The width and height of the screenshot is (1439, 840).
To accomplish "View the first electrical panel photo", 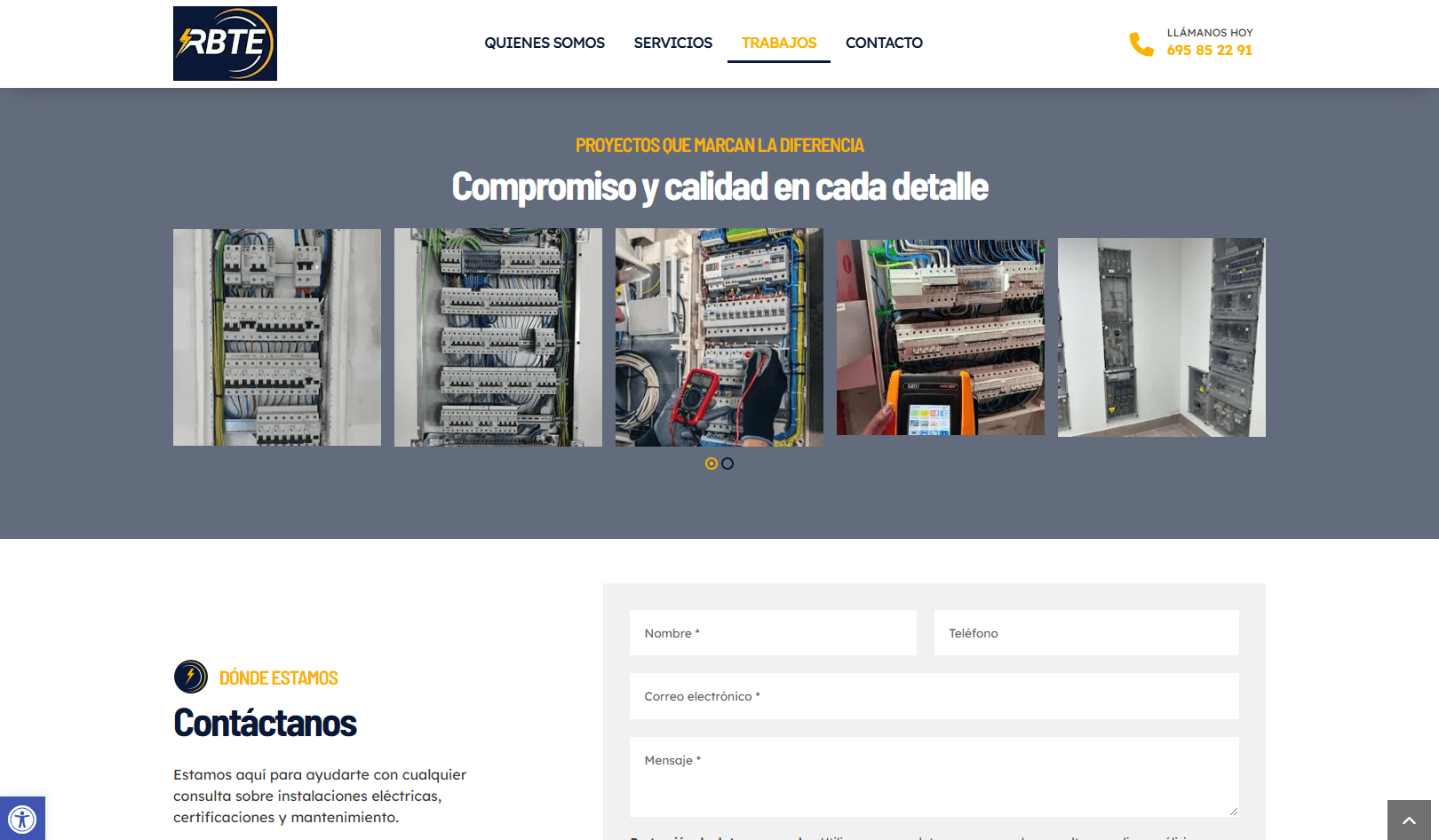I will coord(277,337).
